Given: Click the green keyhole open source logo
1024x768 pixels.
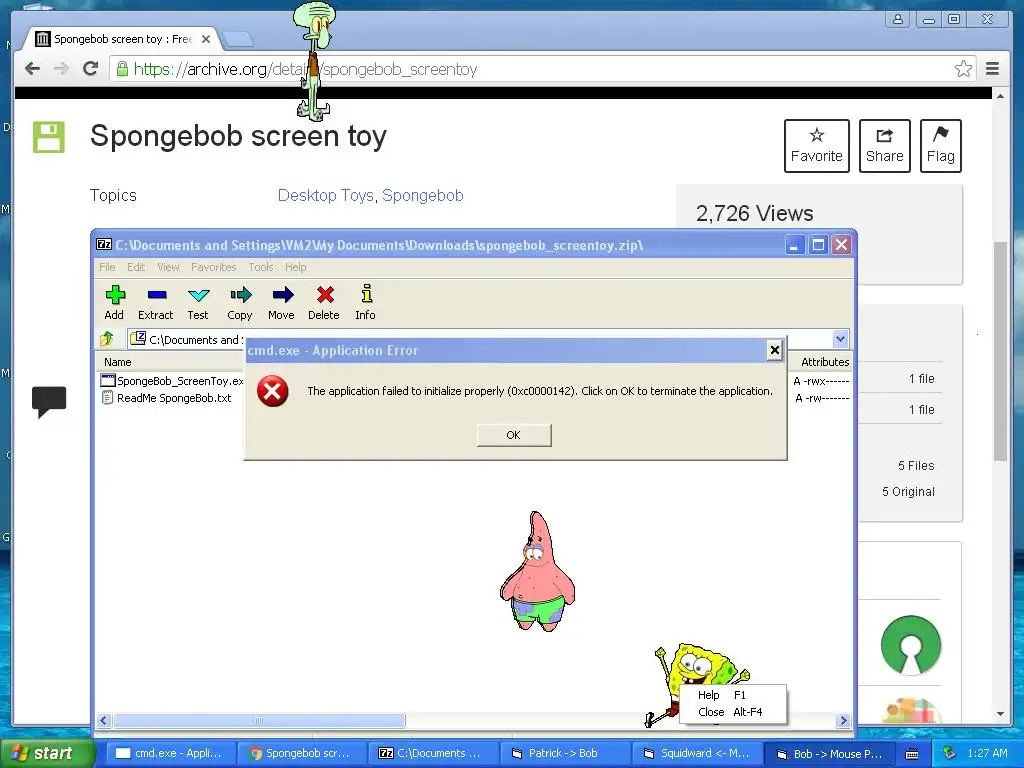Looking at the screenshot, I should (x=911, y=645).
